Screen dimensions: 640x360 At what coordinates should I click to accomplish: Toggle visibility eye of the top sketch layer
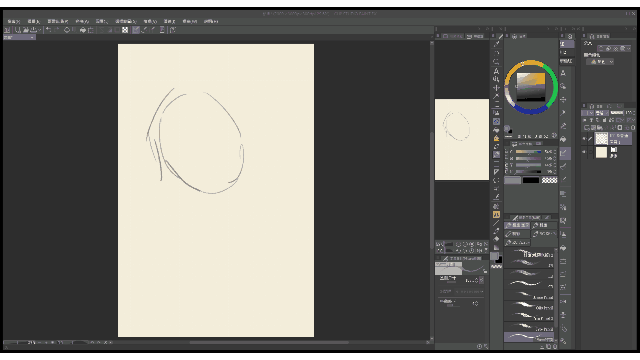(x=584, y=139)
